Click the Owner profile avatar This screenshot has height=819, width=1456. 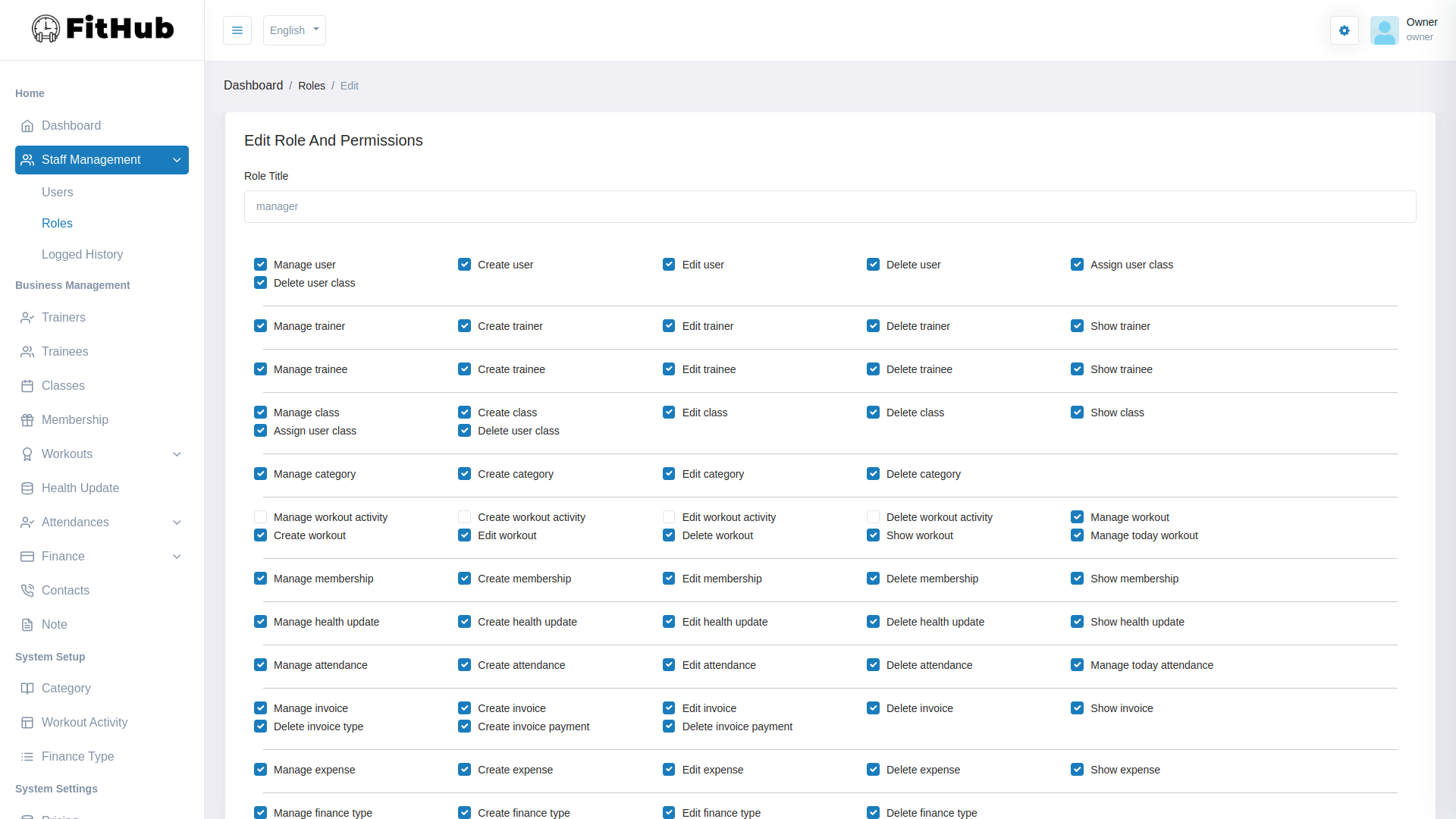(1384, 30)
